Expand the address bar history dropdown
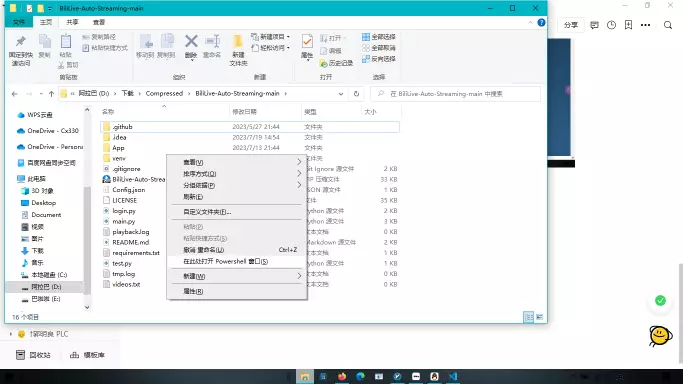Image resolution: width=683 pixels, height=384 pixels. pos(341,94)
